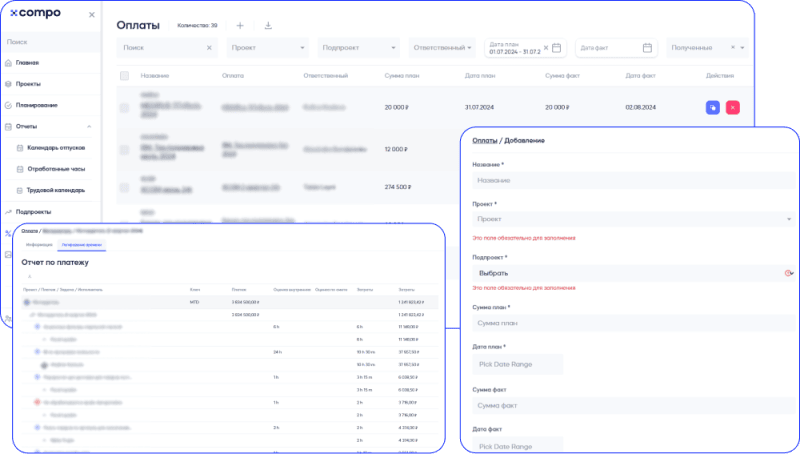Clear the Дата план range with its X
The image size is (800, 454).
[x=546, y=48]
